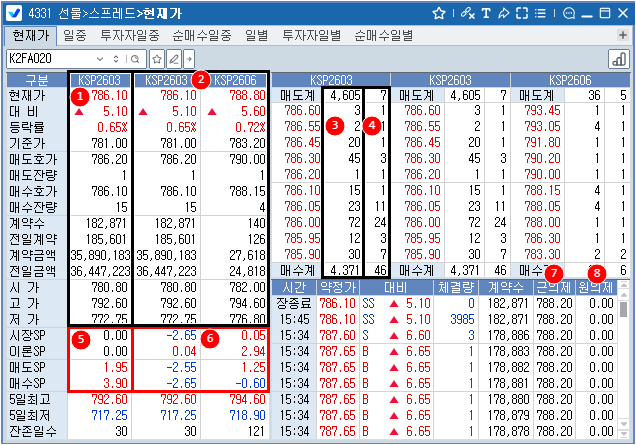Toggle the star icon beside the search button

point(156,58)
